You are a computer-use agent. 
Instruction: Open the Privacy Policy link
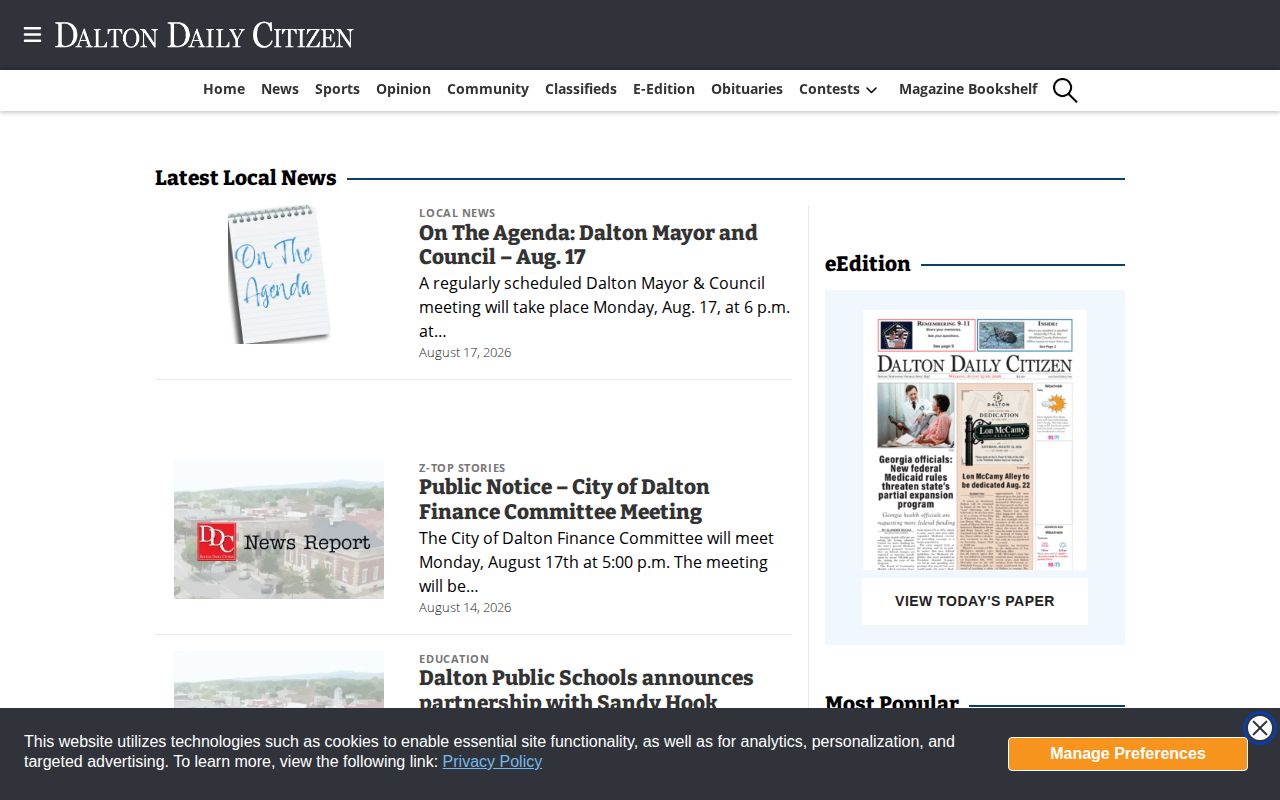tap(492, 761)
